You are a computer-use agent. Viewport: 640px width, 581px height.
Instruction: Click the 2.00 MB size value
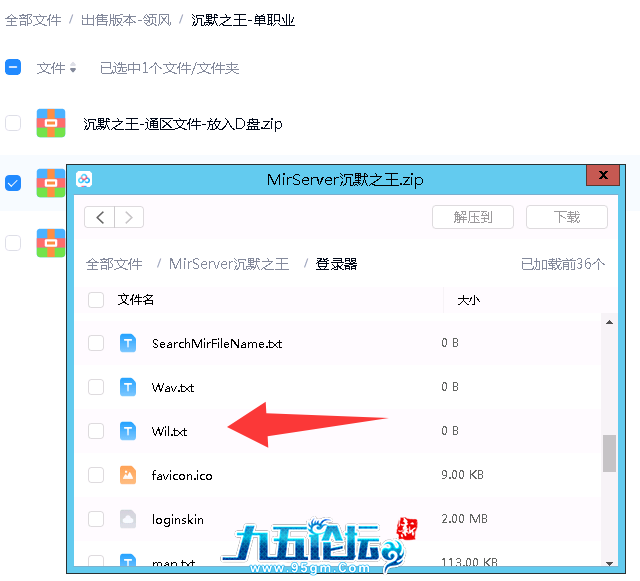pyautogui.click(x=464, y=519)
